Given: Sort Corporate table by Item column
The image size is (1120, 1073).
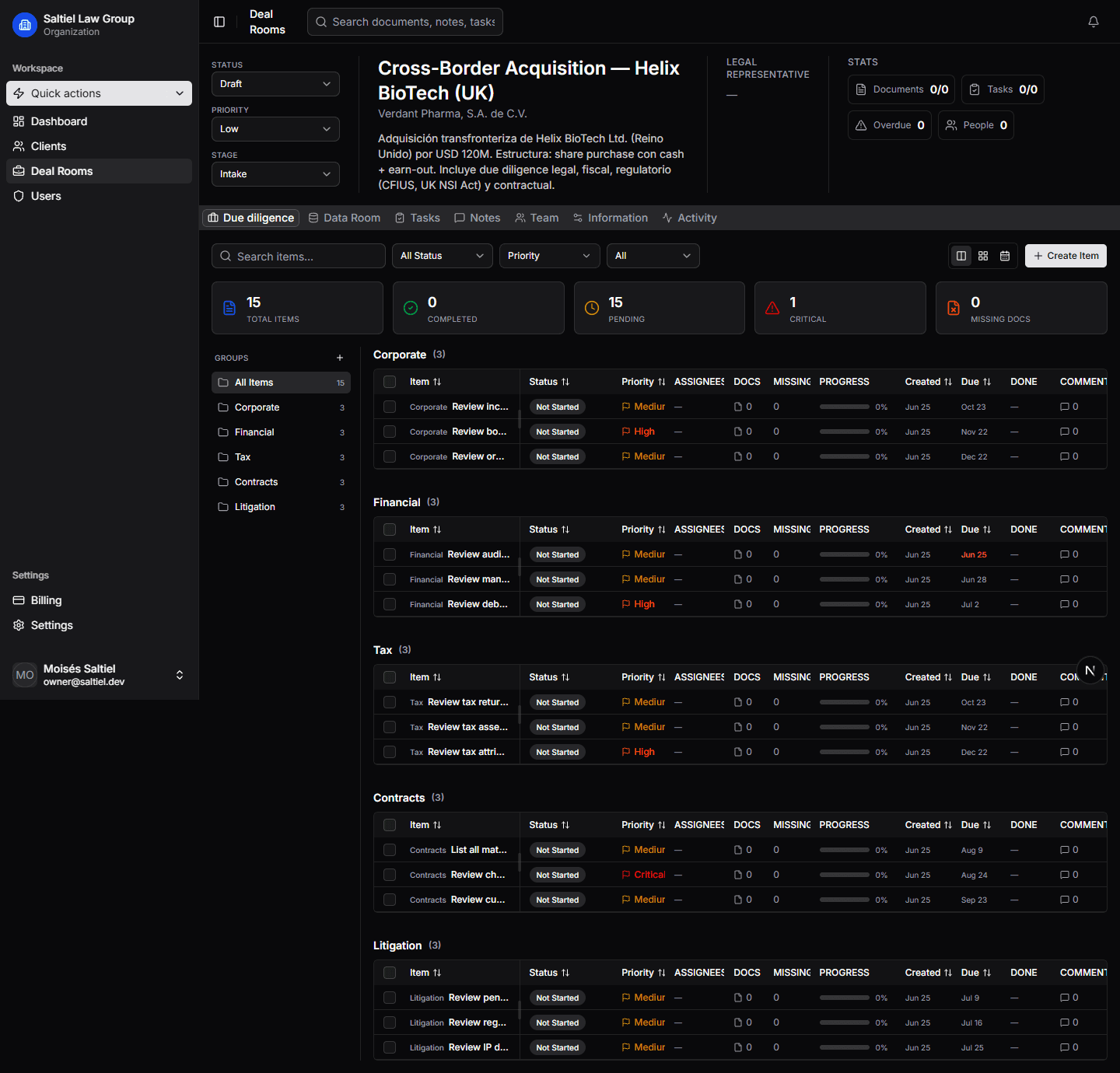Looking at the screenshot, I should tap(425, 382).
